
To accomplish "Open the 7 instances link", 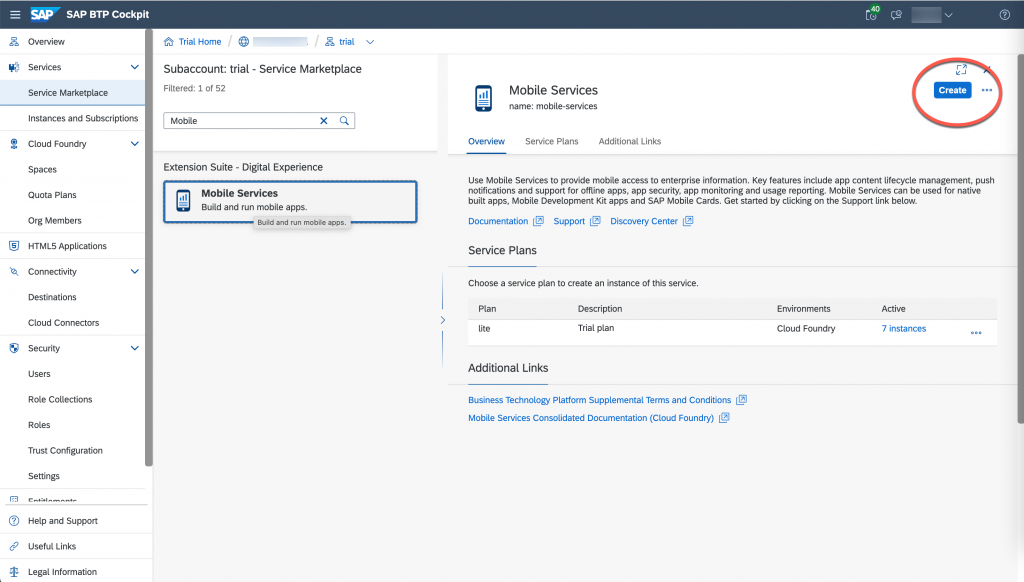I will [904, 329].
